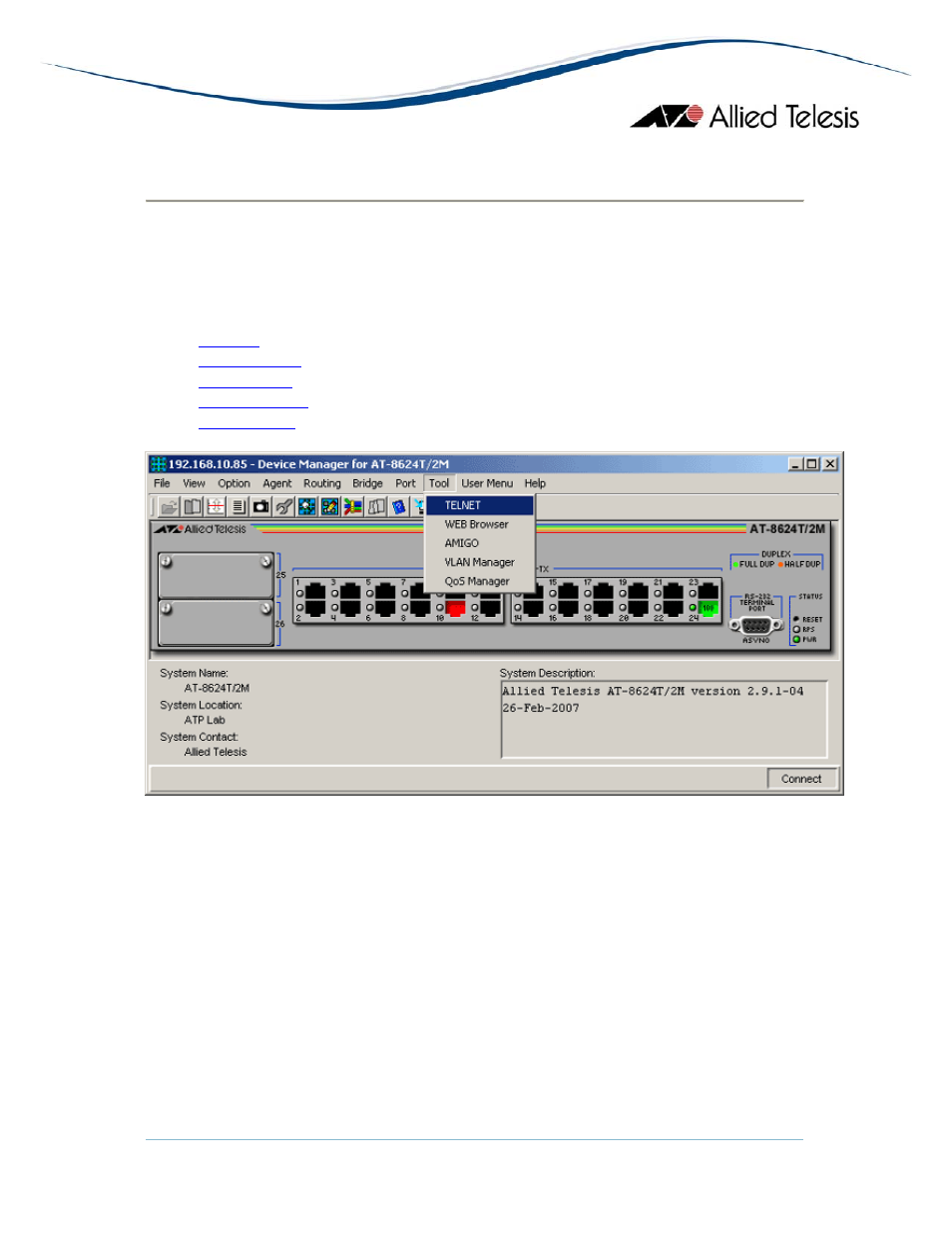The image size is (952, 1233).
Task: Choose WEB Browser from the Tool menu
Action: [x=480, y=524]
